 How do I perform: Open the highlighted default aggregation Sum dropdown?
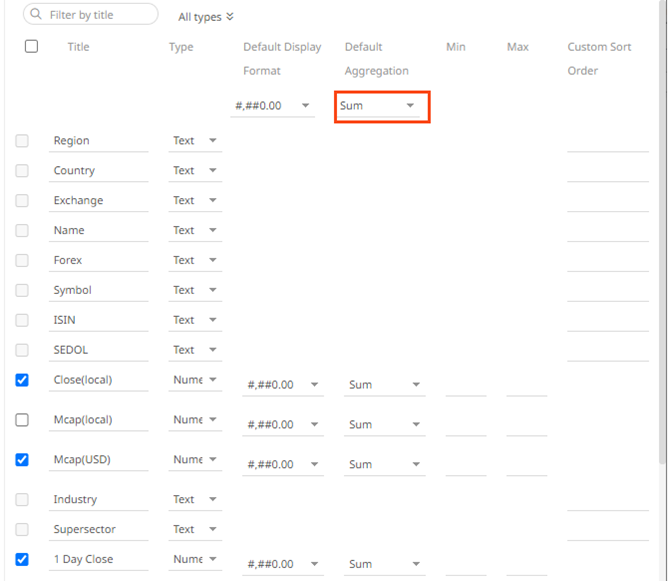tap(380, 106)
